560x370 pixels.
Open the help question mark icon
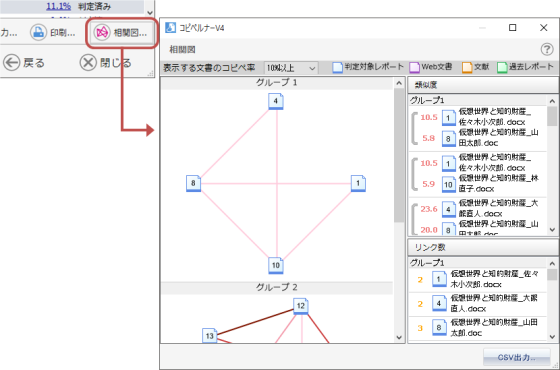click(547, 49)
